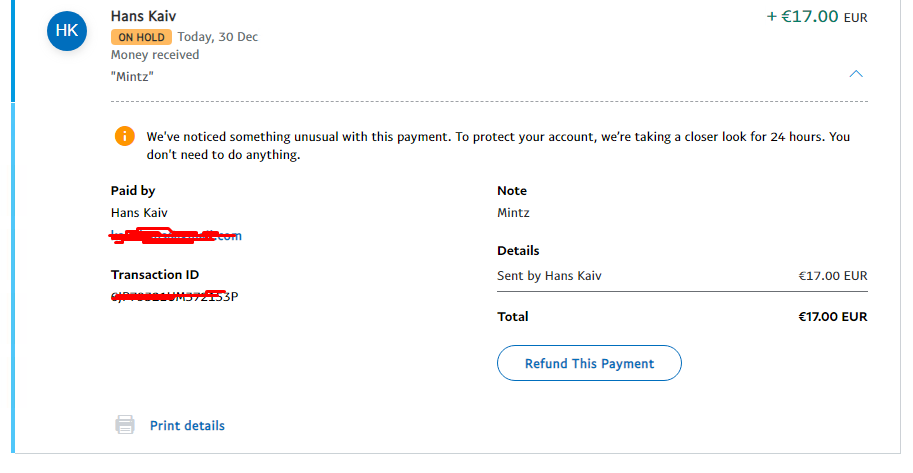Open the payer's redacted email link

(x=176, y=236)
